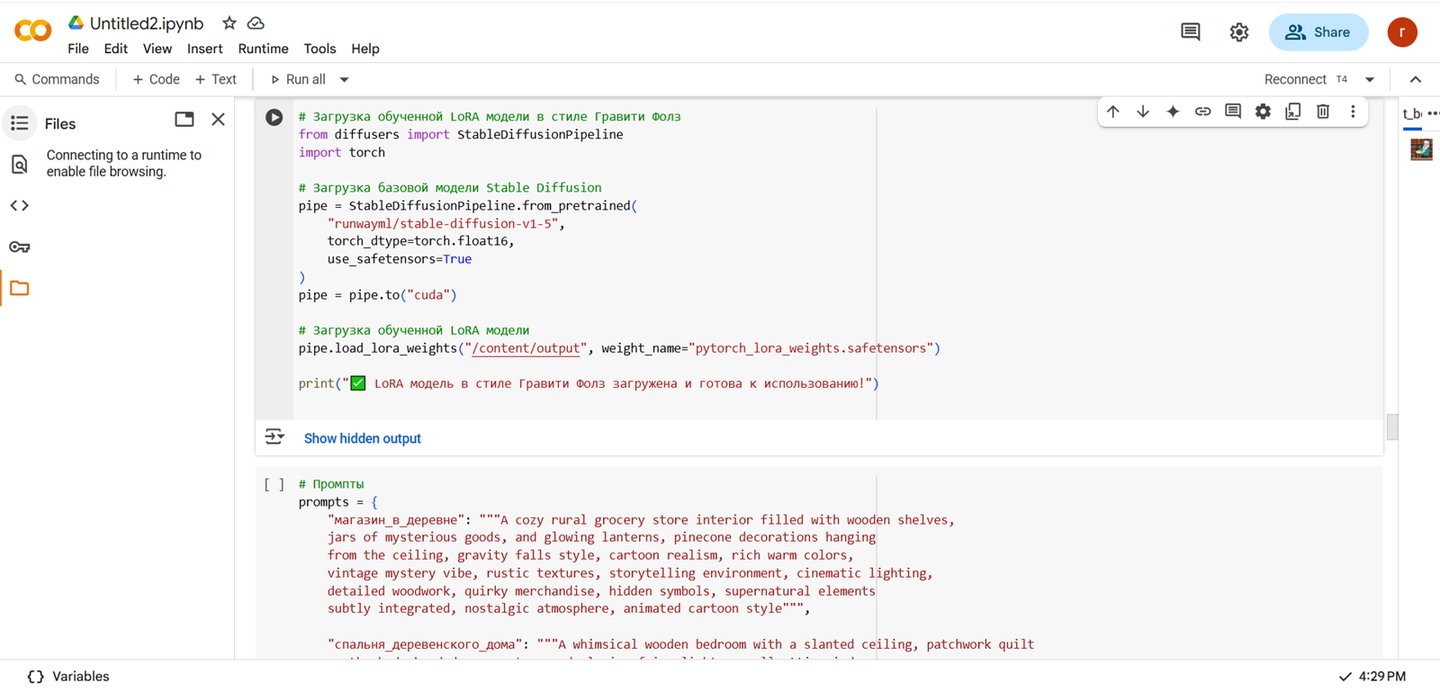This screenshot has height=692, width=1440.
Task: Toggle the star on Untitled2.ipynb
Action: (x=229, y=23)
